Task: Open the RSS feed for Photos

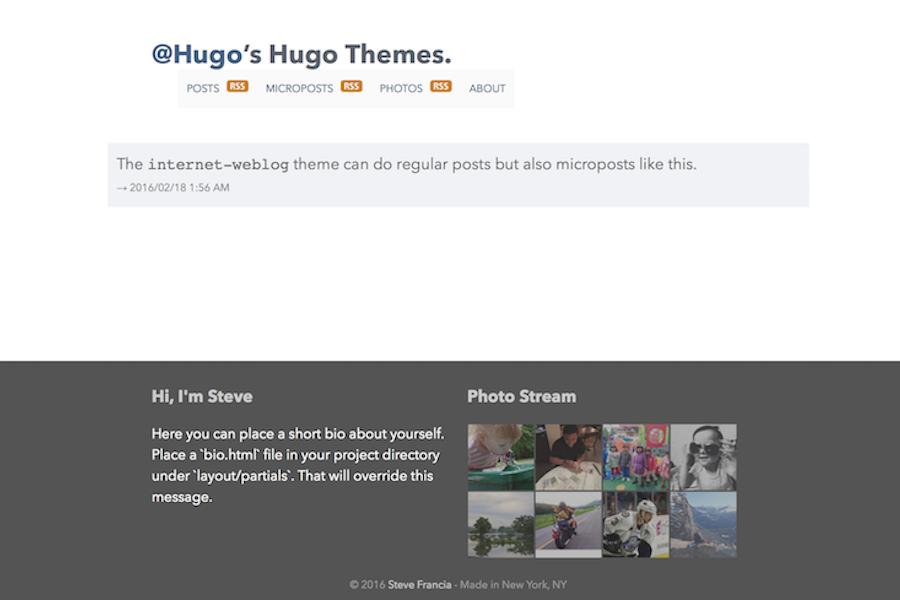Action: tap(440, 86)
